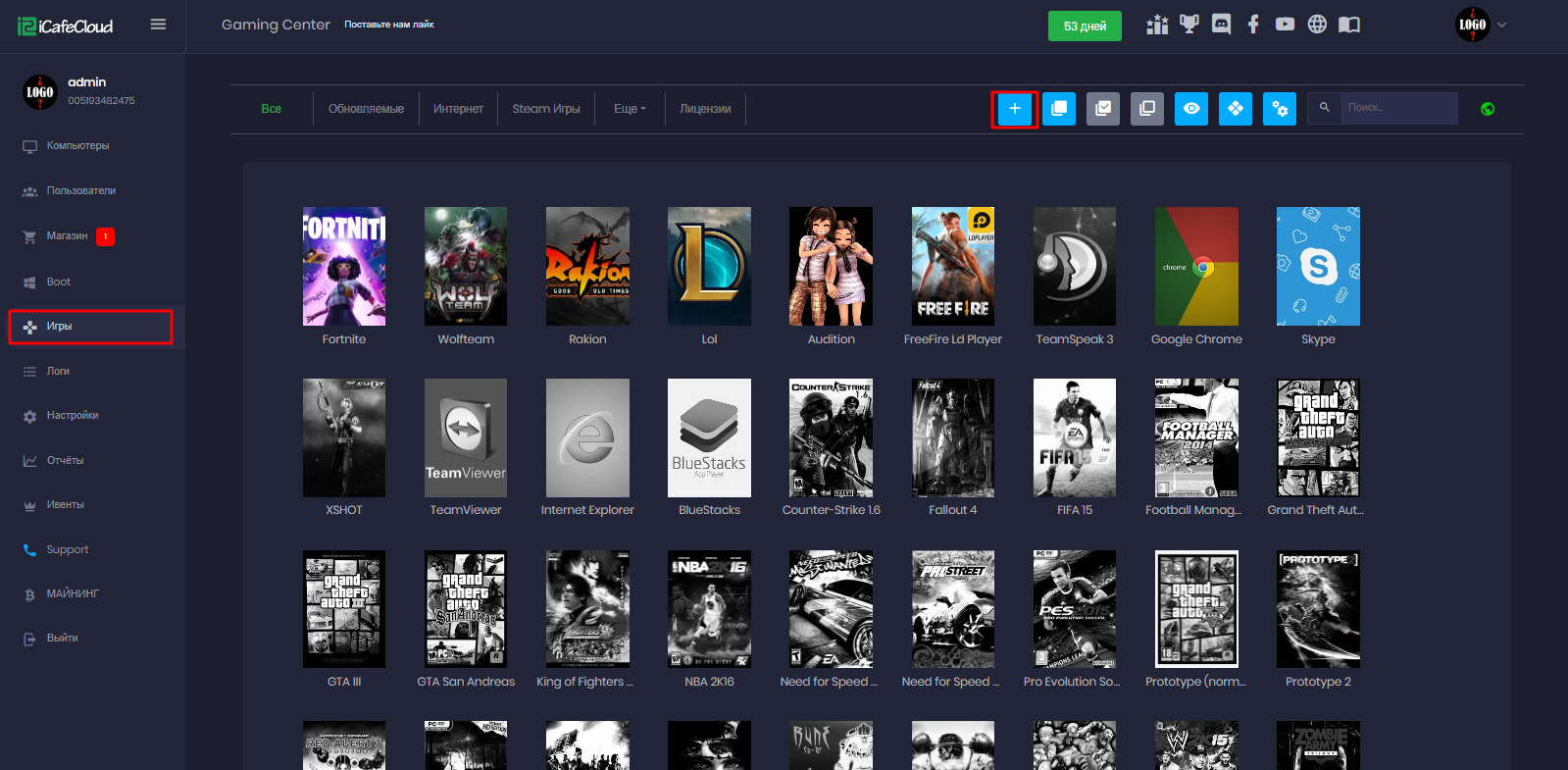Open the web globe icon in the header
Viewport: 1568px width, 770px height.
point(1317,25)
